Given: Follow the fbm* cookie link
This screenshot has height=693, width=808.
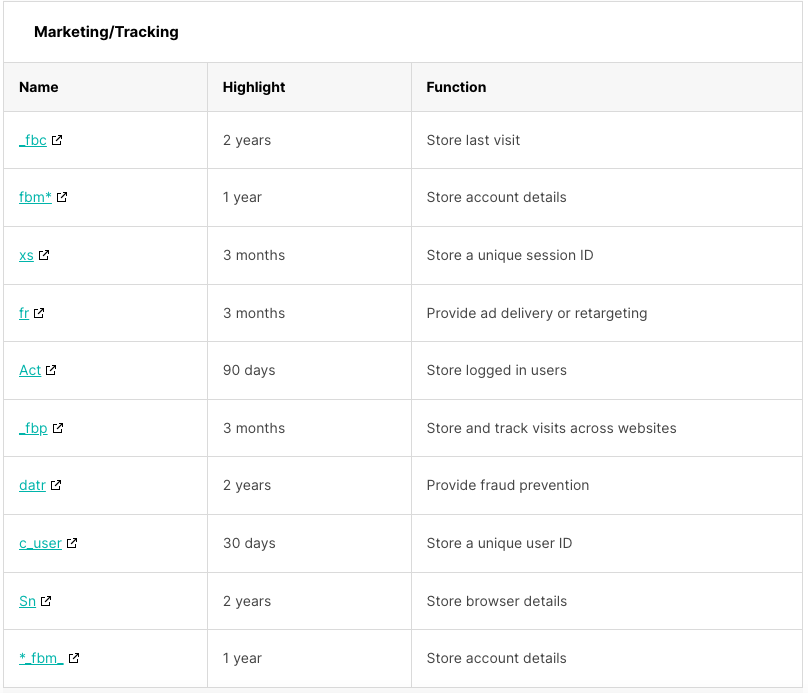Looking at the screenshot, I should pos(36,197).
